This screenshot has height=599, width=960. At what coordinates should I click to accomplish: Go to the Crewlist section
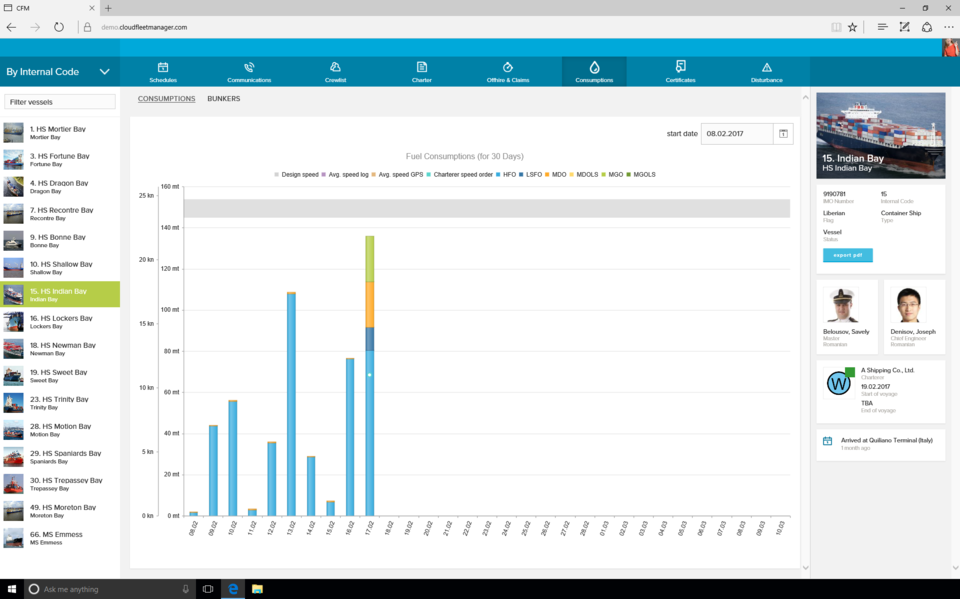tap(336, 71)
